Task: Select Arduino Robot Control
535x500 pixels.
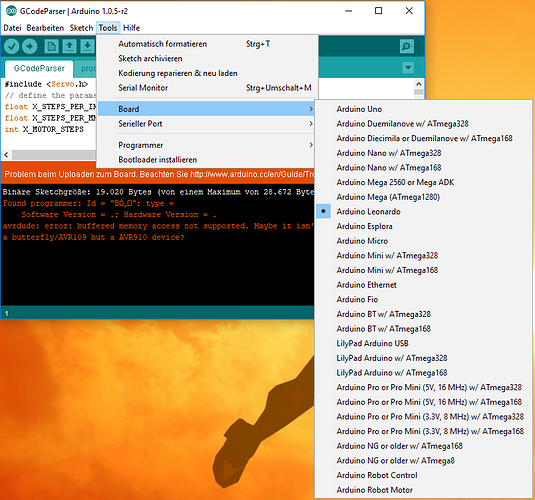Action: (424, 476)
